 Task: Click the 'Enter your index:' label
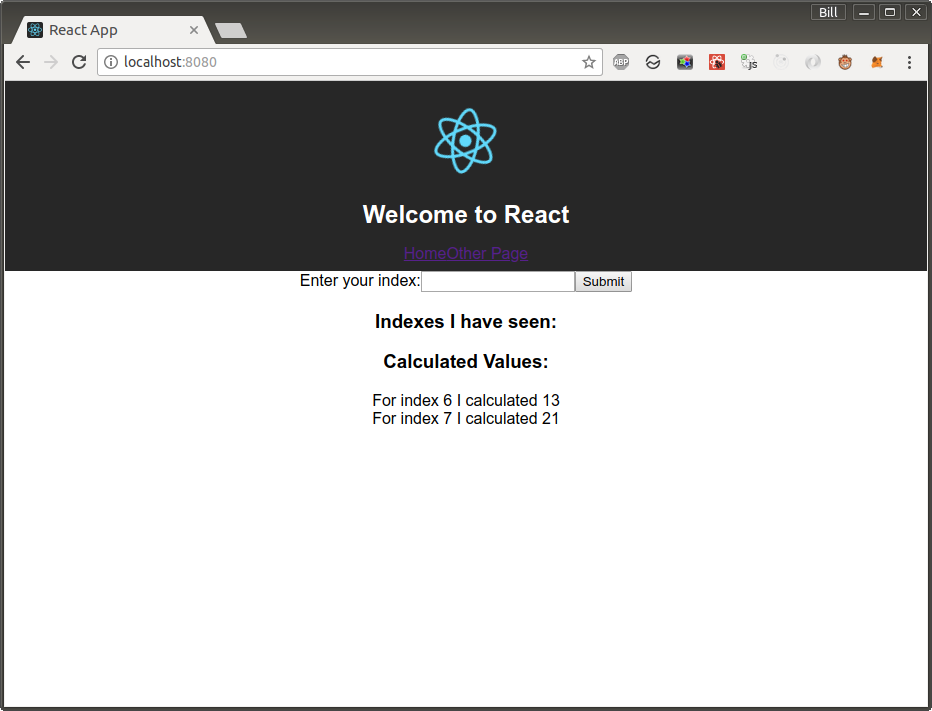(x=360, y=281)
